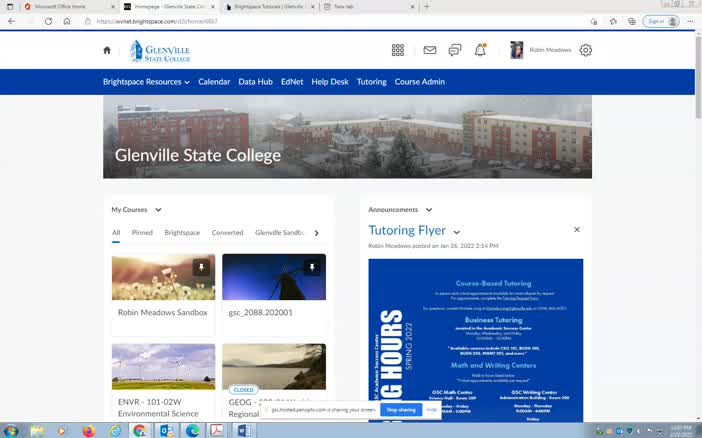Viewport: 702px width, 438px height.
Task: Open admin tools gear icon
Action: (586, 50)
